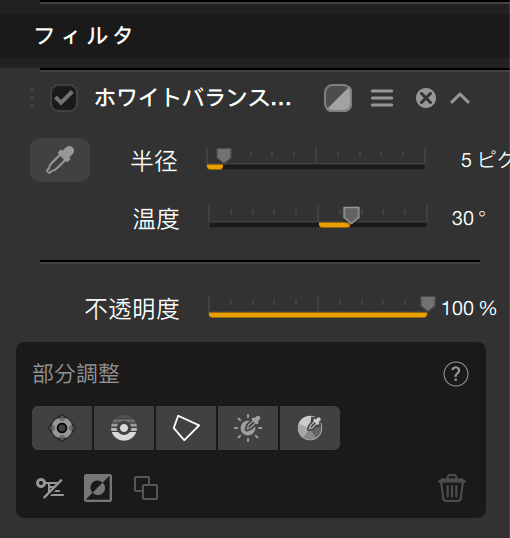510x538 pixels.
Task: Click the duplicate adjustment overlapping squares icon
Action: pos(146,488)
